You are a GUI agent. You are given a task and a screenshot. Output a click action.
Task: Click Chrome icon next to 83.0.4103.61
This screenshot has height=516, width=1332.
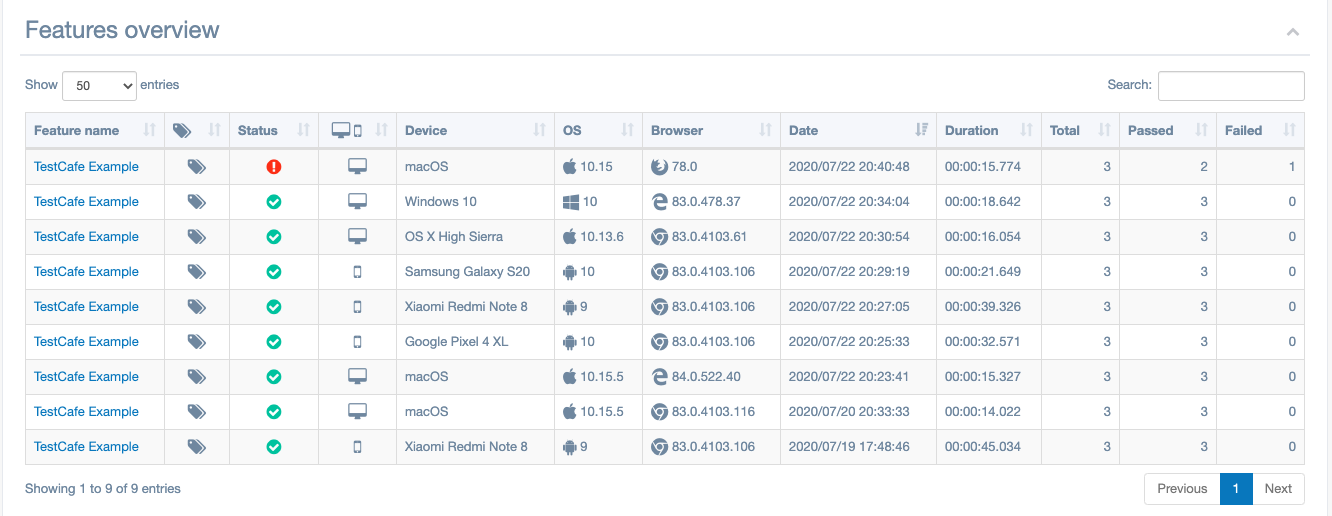(x=659, y=237)
